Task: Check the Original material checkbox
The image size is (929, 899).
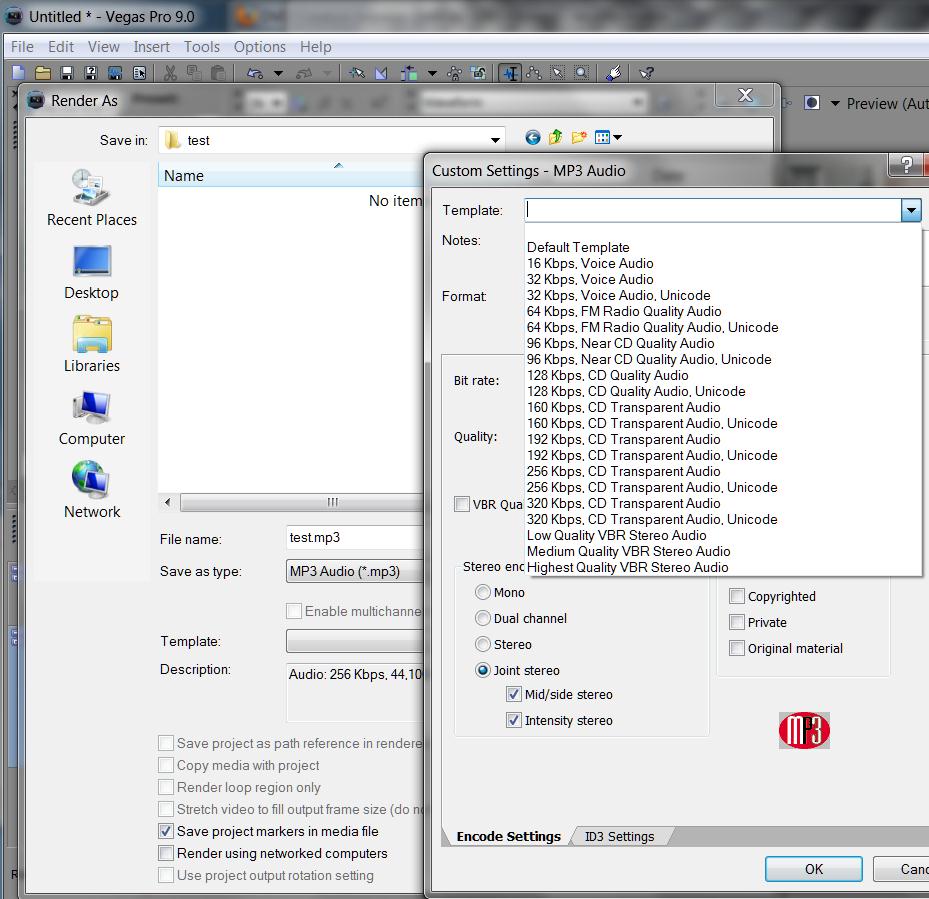Action: pyautogui.click(x=736, y=648)
